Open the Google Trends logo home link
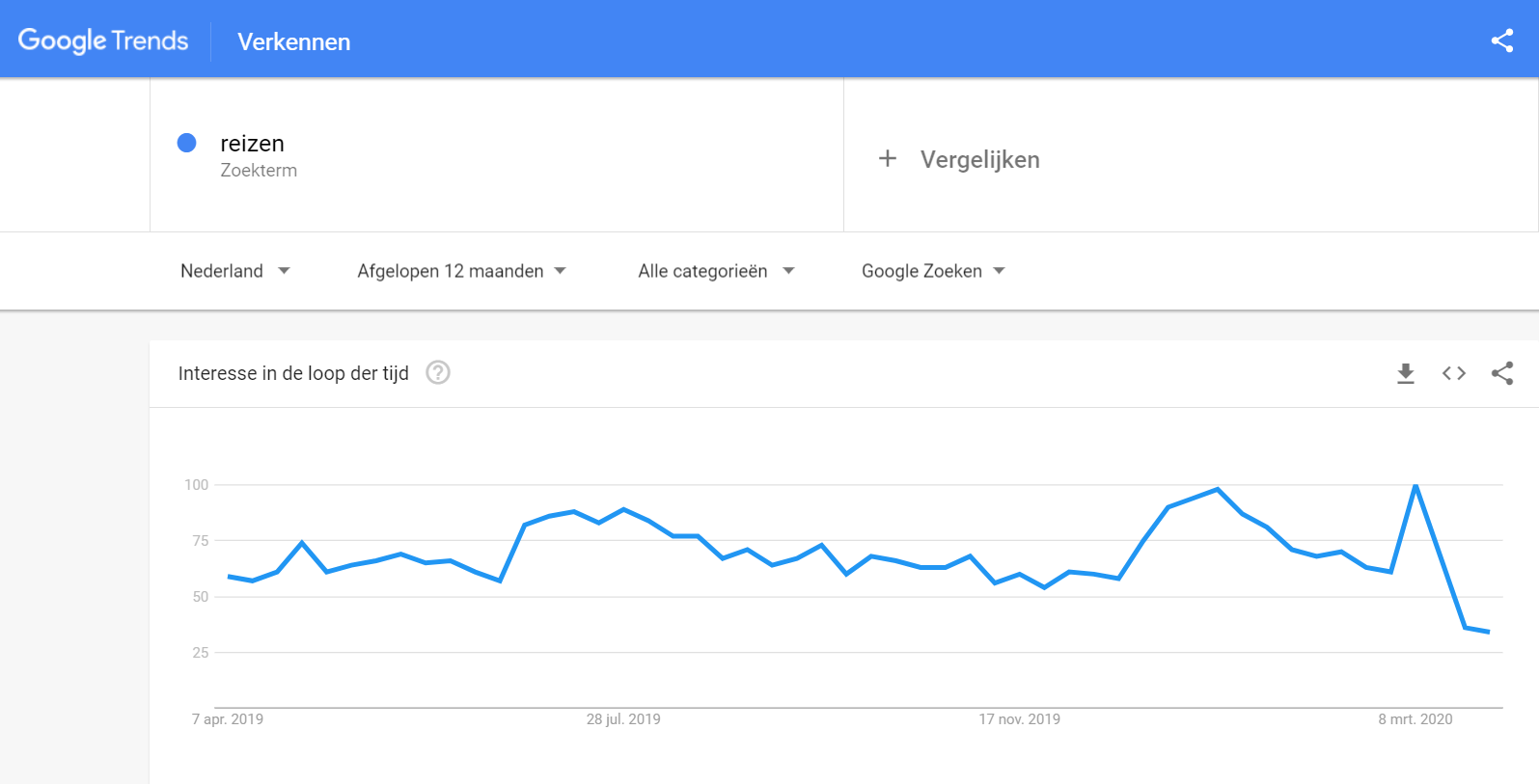This screenshot has height=784, width=1539. (103, 41)
